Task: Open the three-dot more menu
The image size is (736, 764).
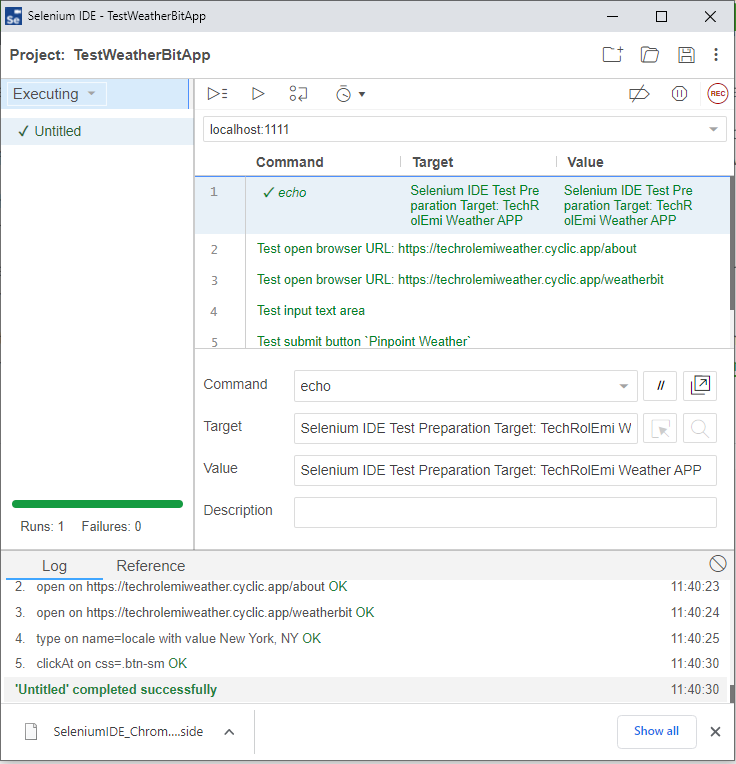Action: pyautogui.click(x=716, y=55)
